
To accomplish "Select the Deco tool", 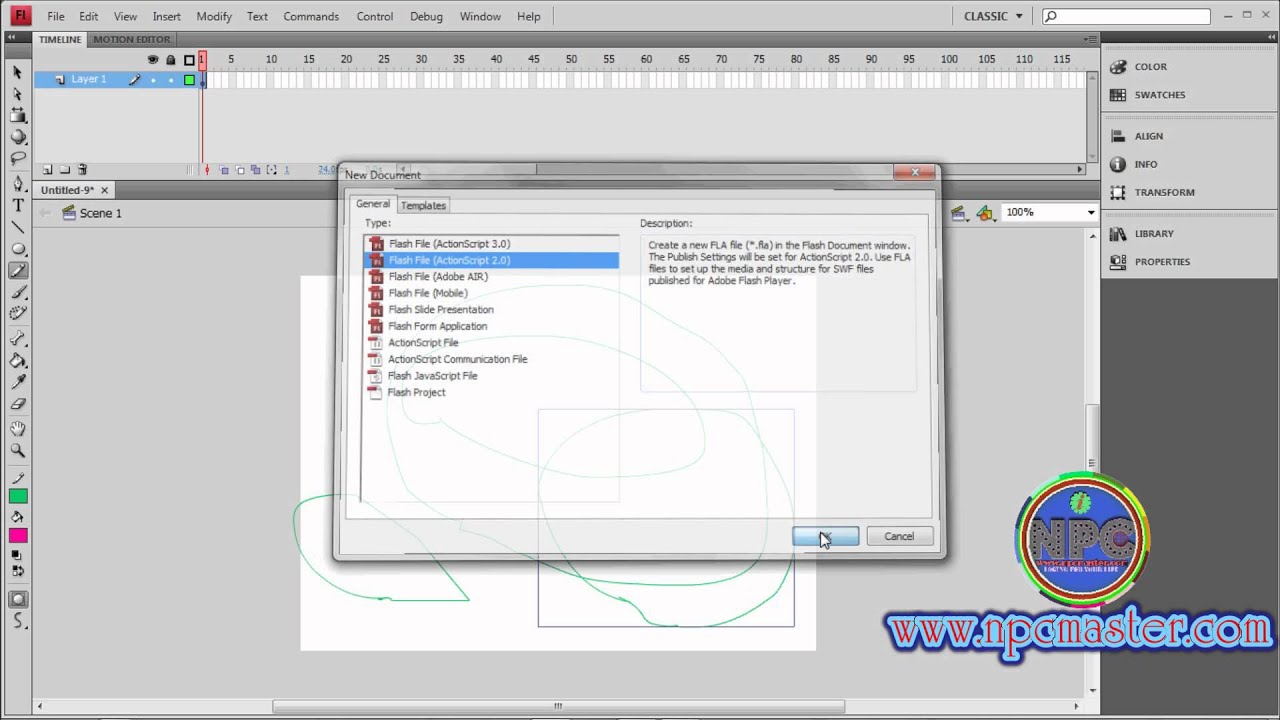I will [17, 314].
